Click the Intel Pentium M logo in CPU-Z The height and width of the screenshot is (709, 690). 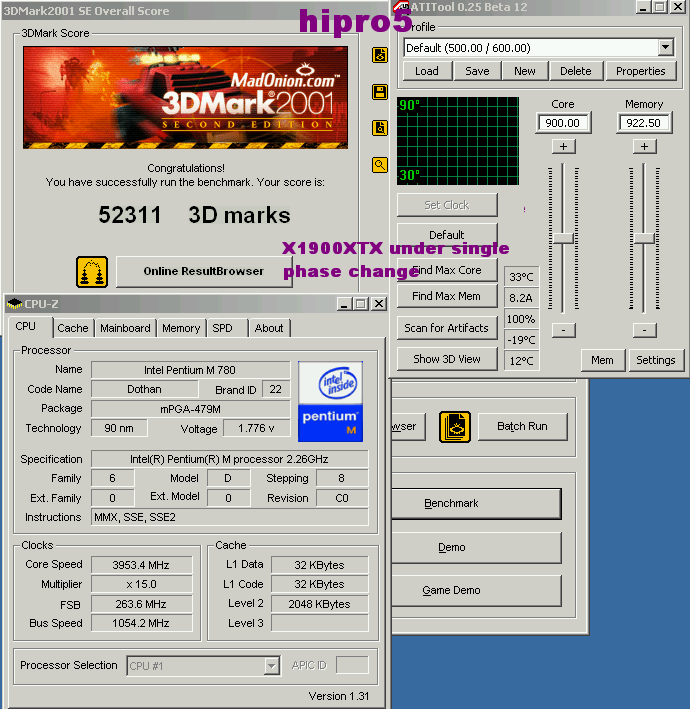330,401
